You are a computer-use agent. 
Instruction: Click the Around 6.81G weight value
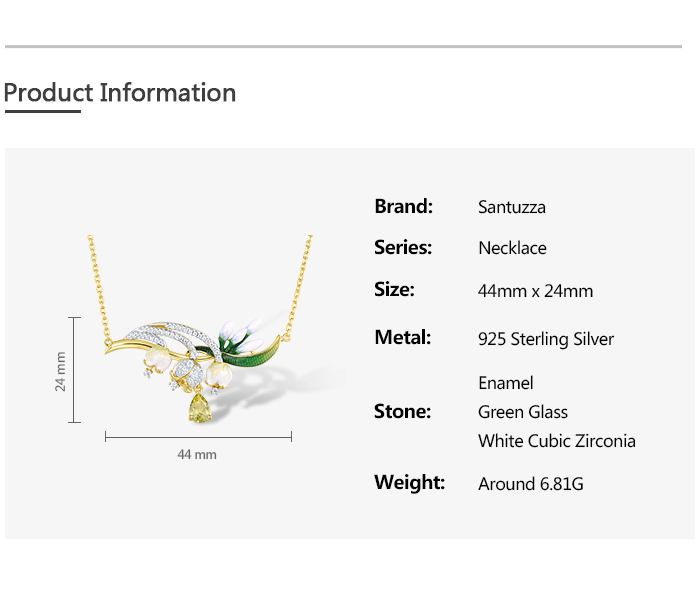click(x=531, y=484)
